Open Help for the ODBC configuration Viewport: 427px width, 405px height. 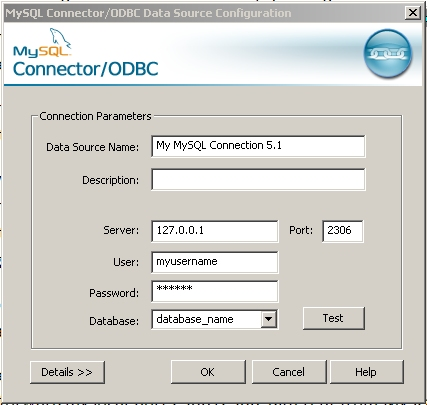click(367, 372)
